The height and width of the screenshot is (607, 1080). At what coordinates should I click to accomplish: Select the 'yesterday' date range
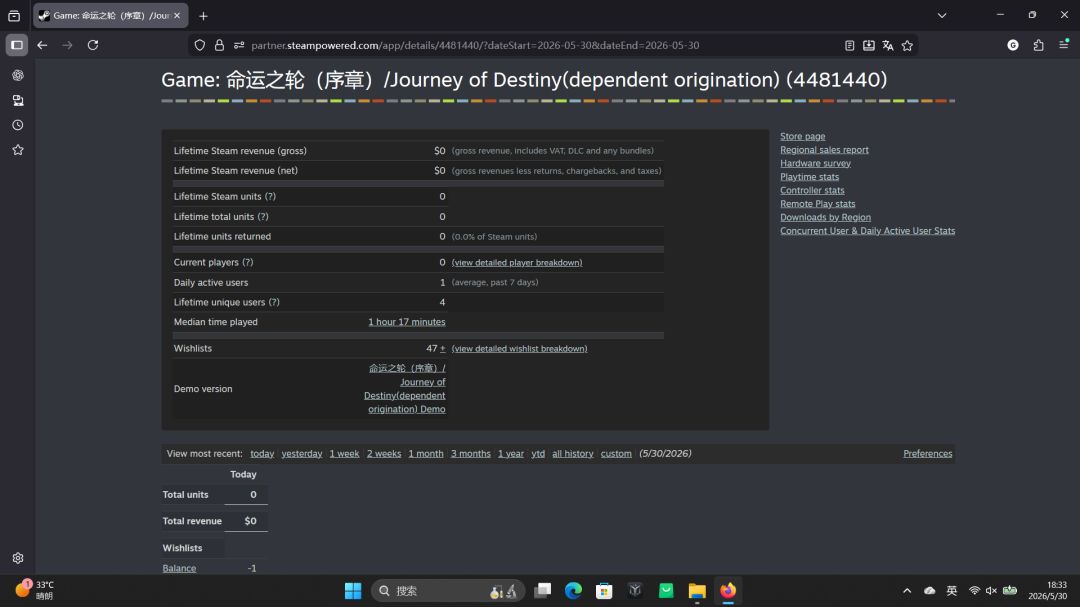click(x=302, y=453)
